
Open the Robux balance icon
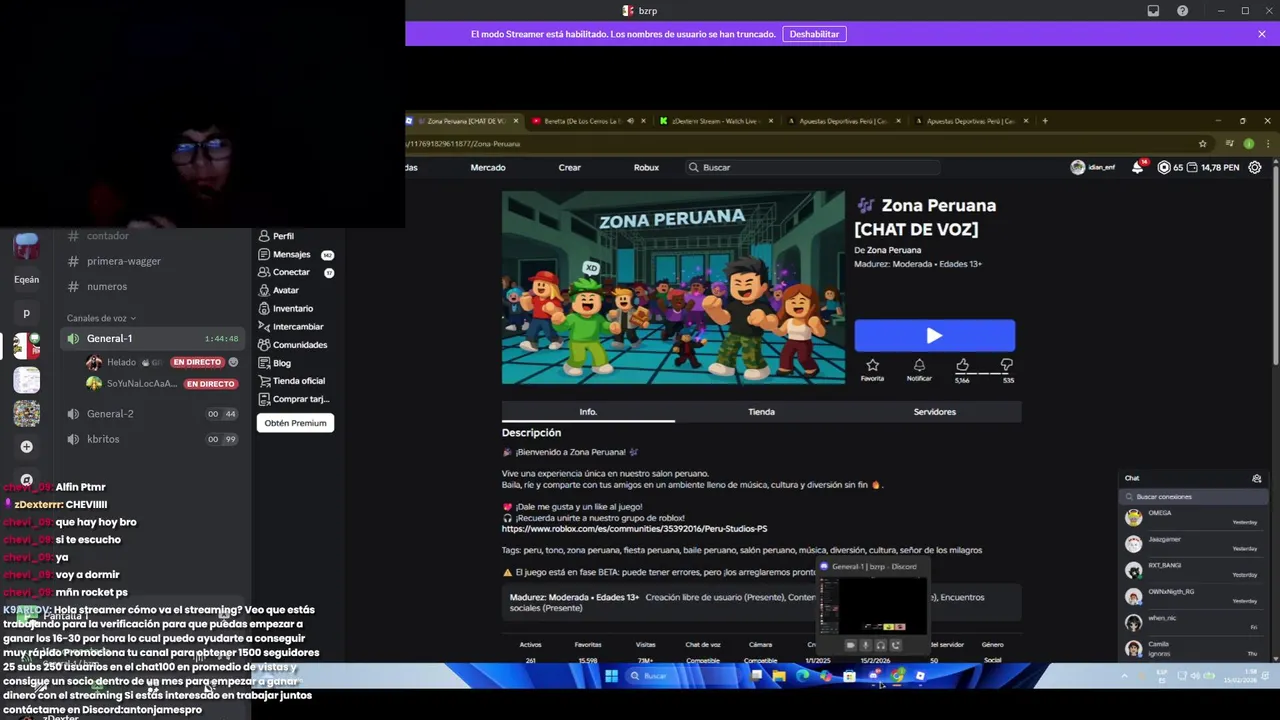click(1164, 167)
